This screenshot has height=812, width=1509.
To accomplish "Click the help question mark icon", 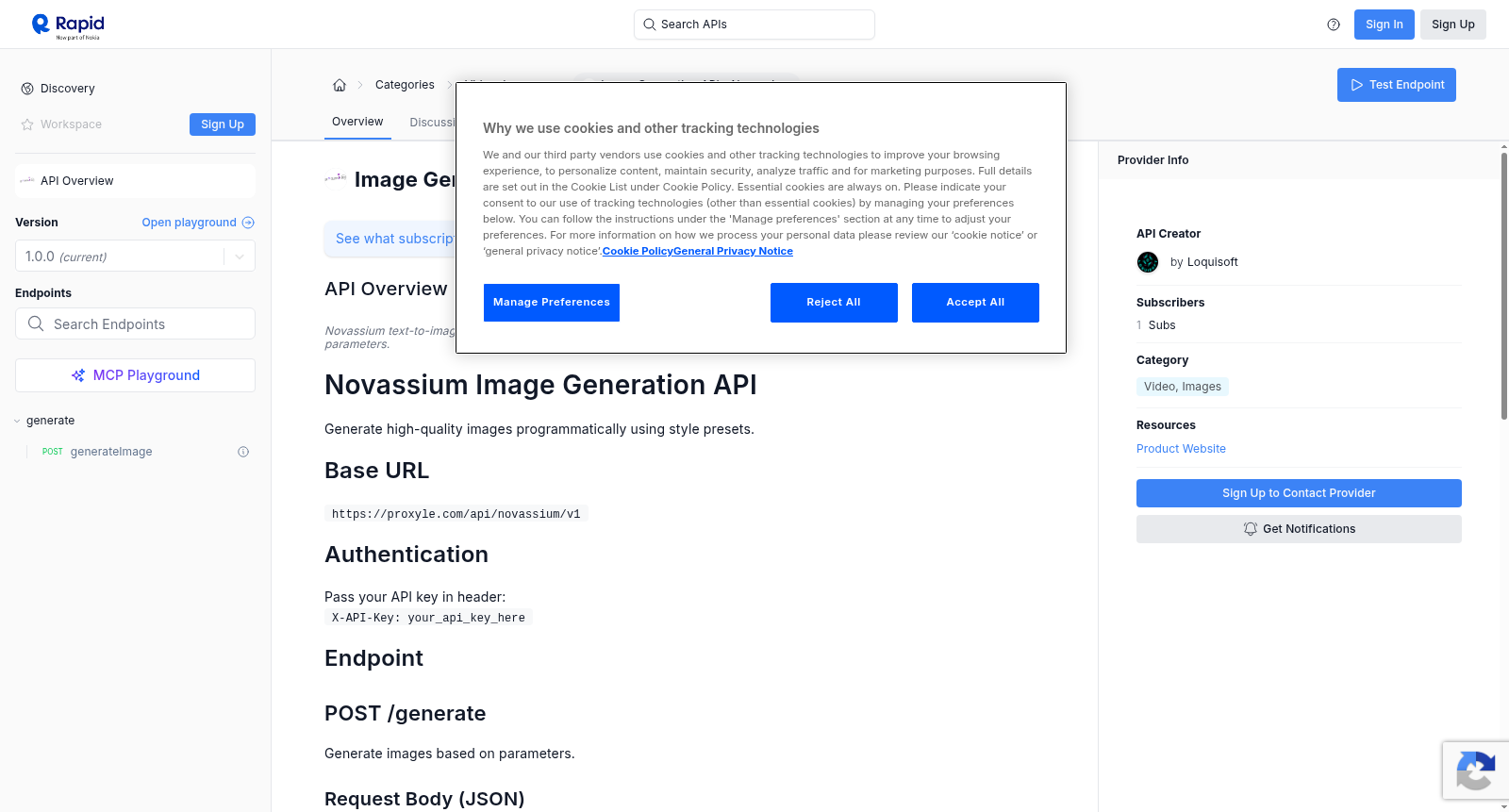I will [1334, 25].
